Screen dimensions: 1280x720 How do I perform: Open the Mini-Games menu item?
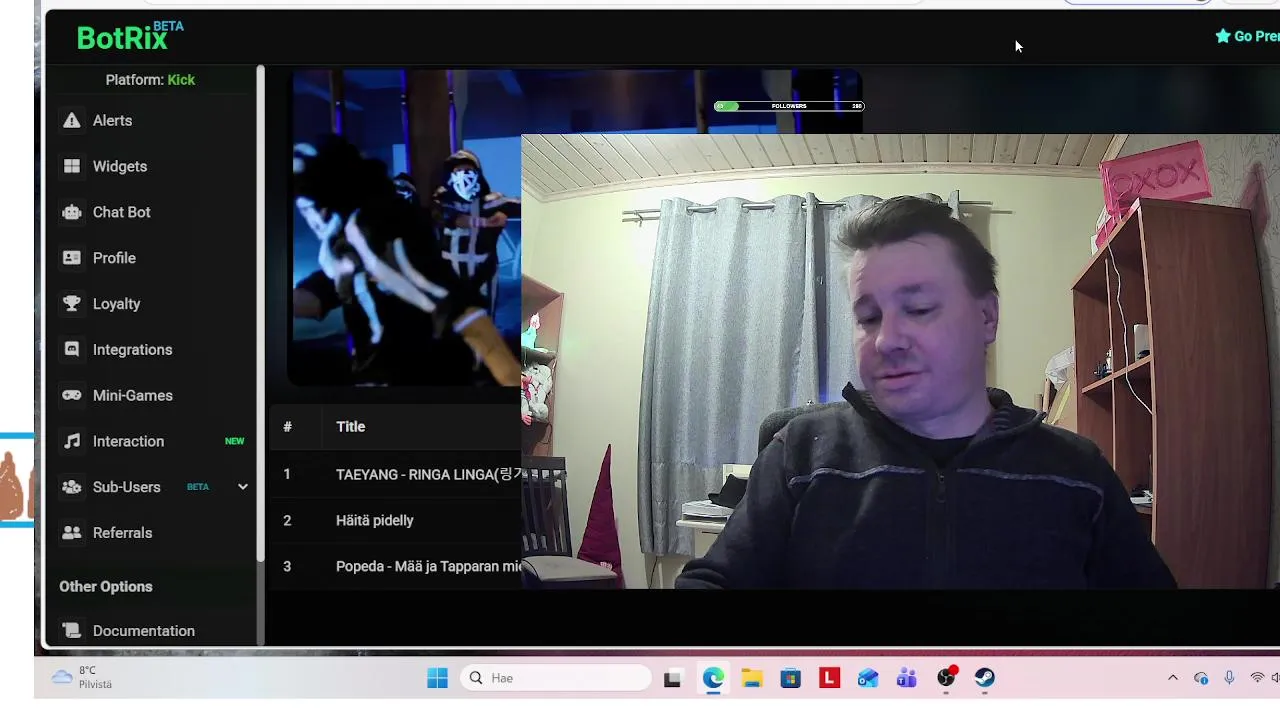coord(154,395)
